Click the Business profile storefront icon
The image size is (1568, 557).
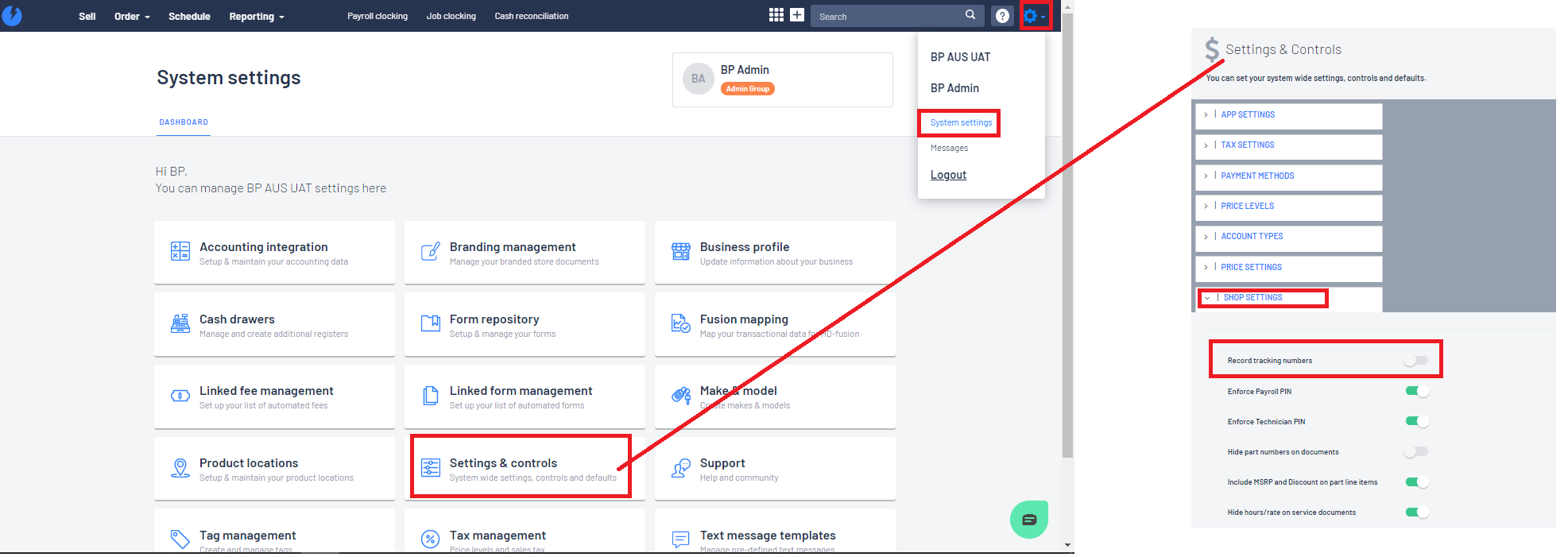681,252
